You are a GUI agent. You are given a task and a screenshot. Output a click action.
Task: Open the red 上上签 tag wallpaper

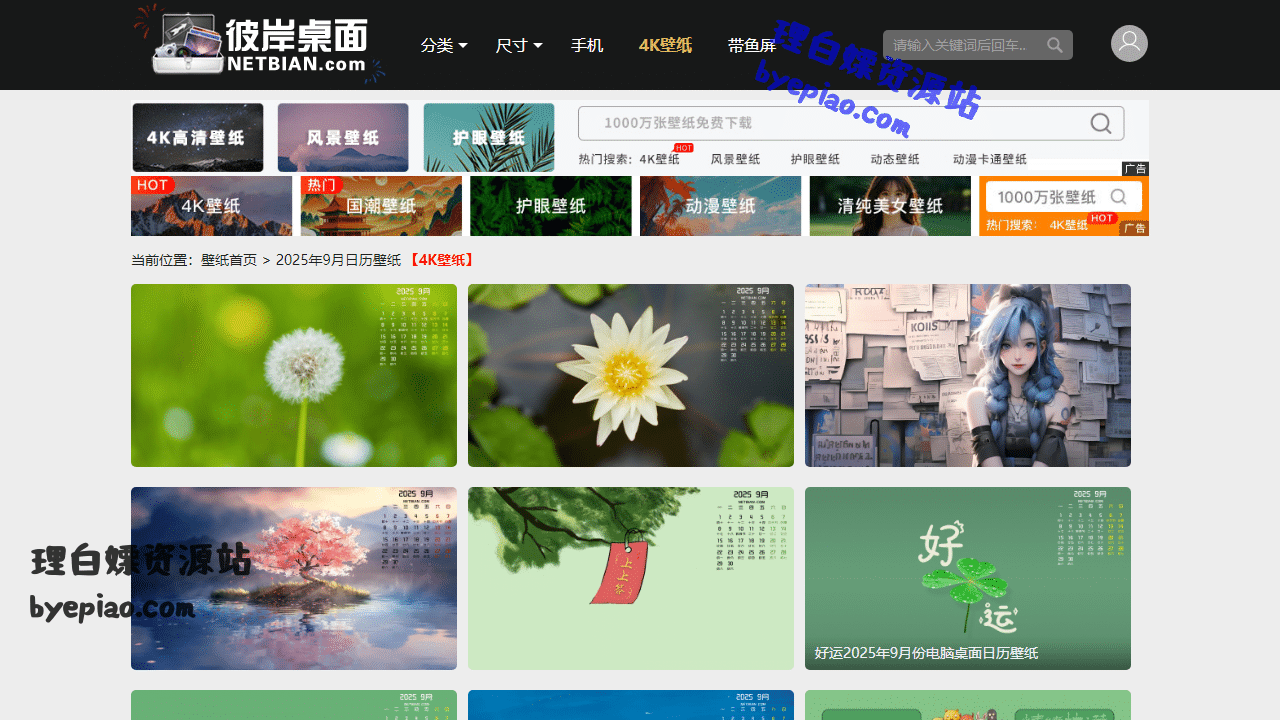coord(631,578)
